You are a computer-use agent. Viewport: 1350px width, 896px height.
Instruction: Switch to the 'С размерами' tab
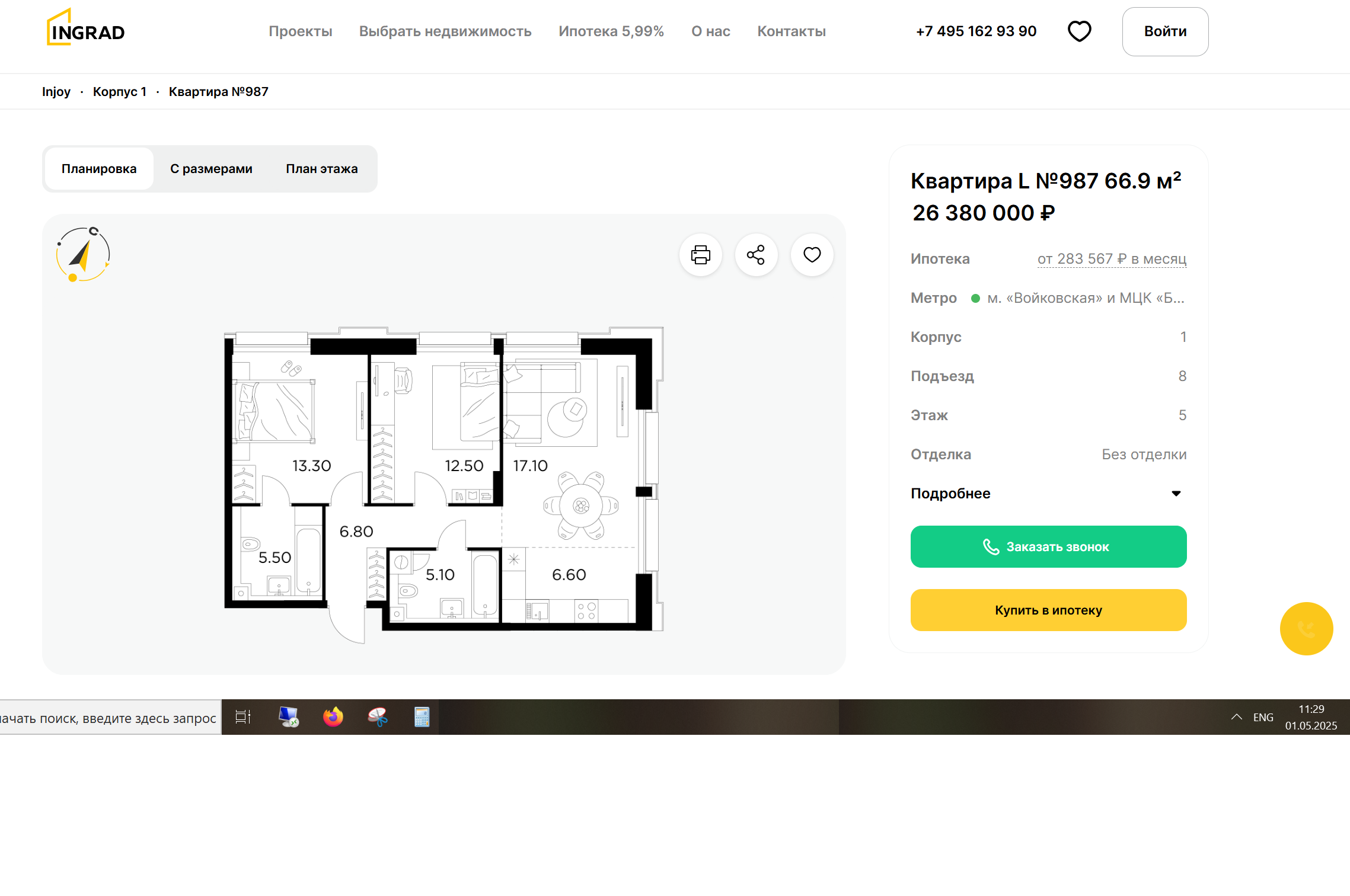(x=211, y=169)
